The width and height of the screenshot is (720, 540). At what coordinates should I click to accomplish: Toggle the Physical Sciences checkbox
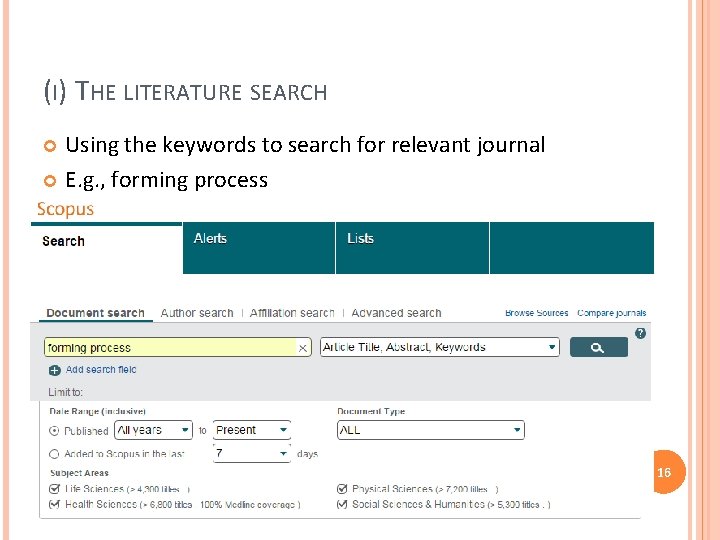[x=343, y=489]
